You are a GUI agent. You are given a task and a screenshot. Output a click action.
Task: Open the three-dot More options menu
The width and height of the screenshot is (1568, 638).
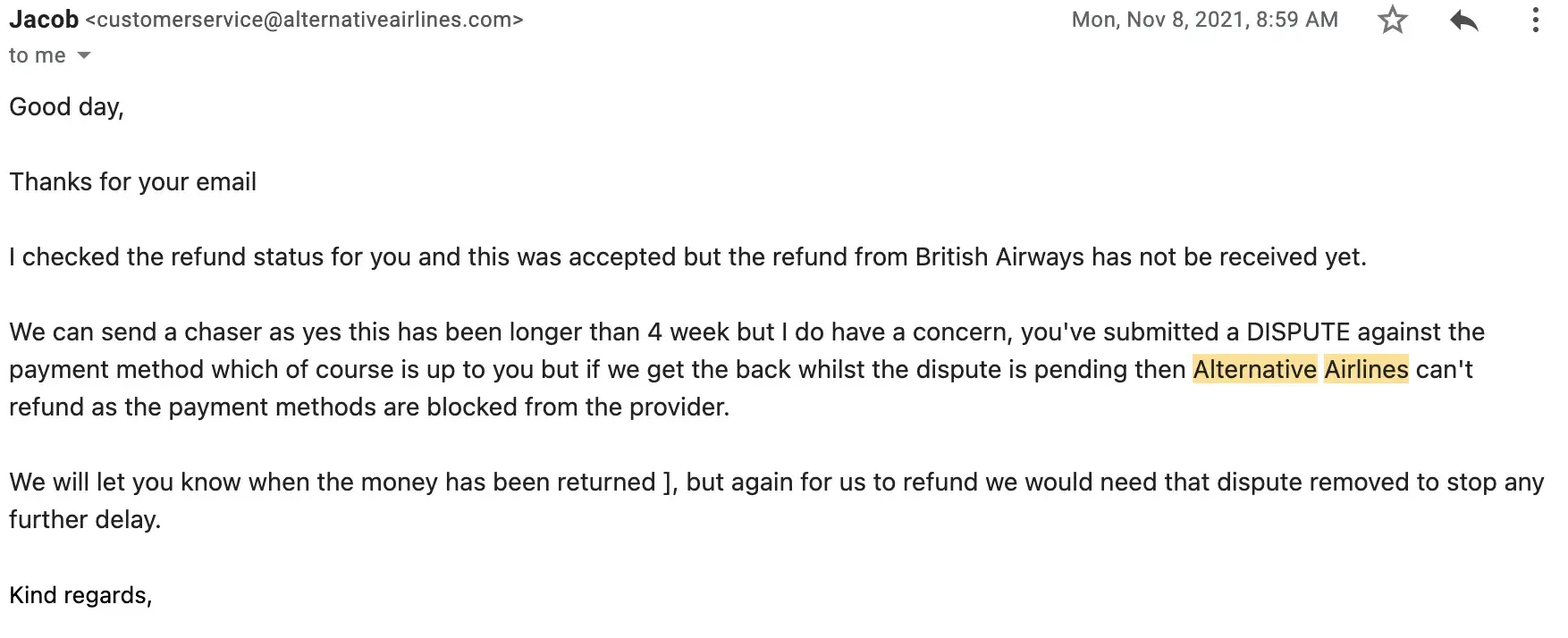pyautogui.click(x=1536, y=21)
